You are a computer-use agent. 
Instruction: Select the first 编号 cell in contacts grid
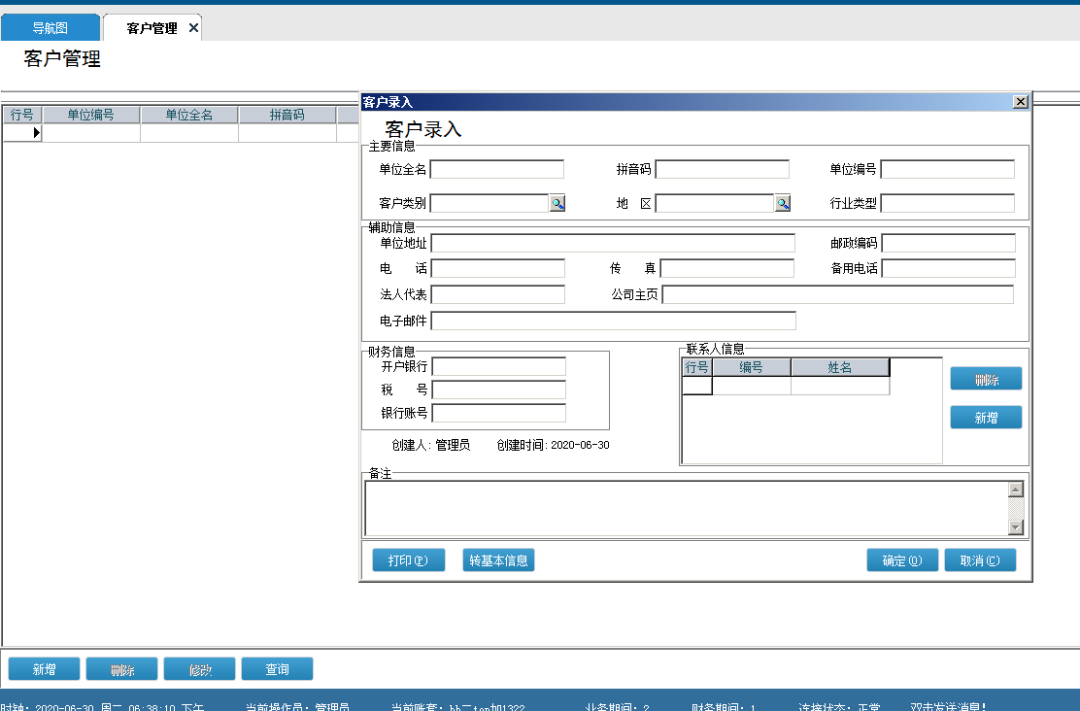point(751,386)
